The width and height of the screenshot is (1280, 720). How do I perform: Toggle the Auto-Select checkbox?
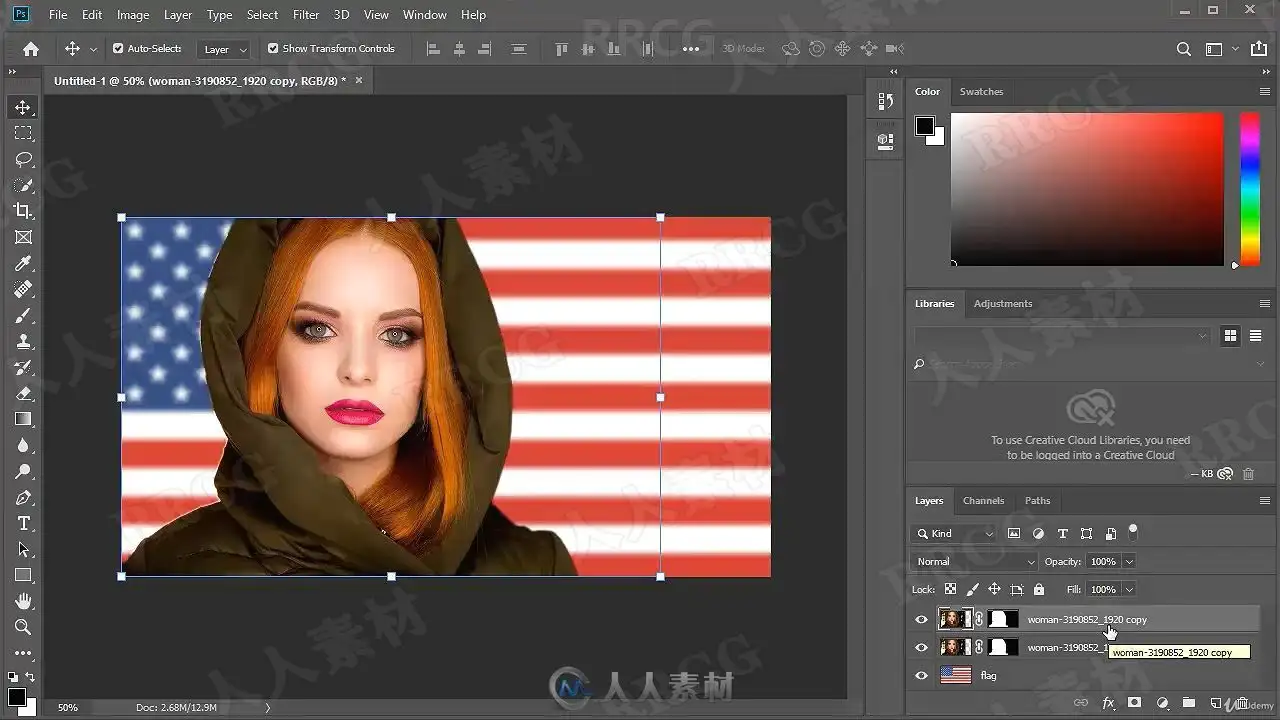pyautogui.click(x=118, y=48)
